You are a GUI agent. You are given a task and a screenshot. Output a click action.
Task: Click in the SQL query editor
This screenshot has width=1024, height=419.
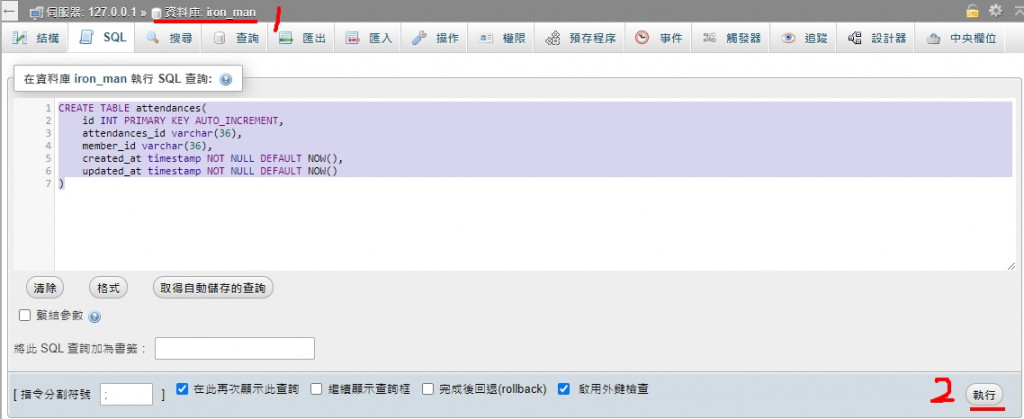513,185
